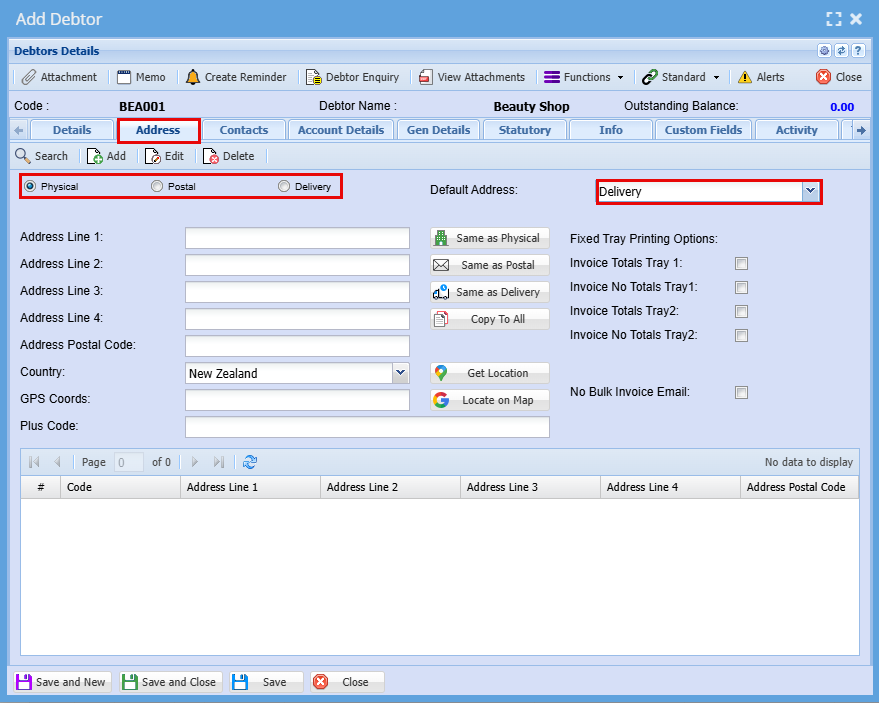Select the Delivery radio button
Image resolution: width=879 pixels, height=703 pixels.
[x=284, y=186]
